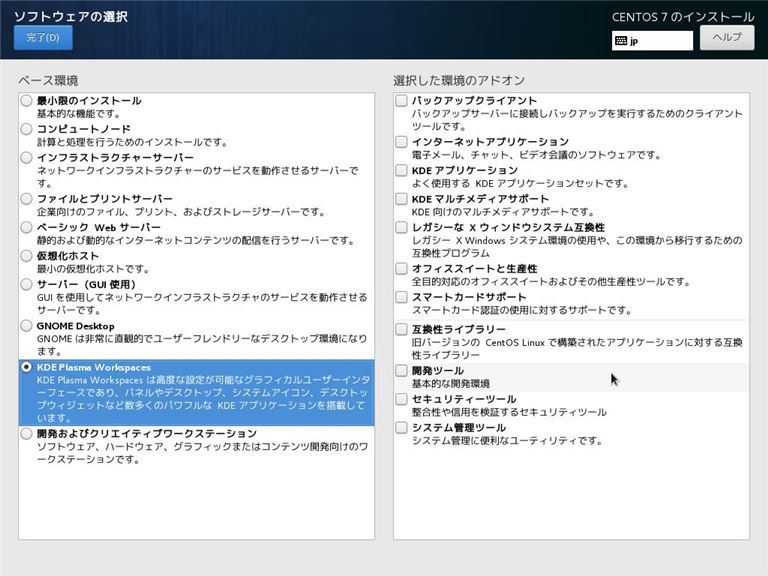768x576 pixels.
Task: Click the text 電子メール、チャット、ビデオ会議のソフトウェアです。
Action: click(x=537, y=155)
